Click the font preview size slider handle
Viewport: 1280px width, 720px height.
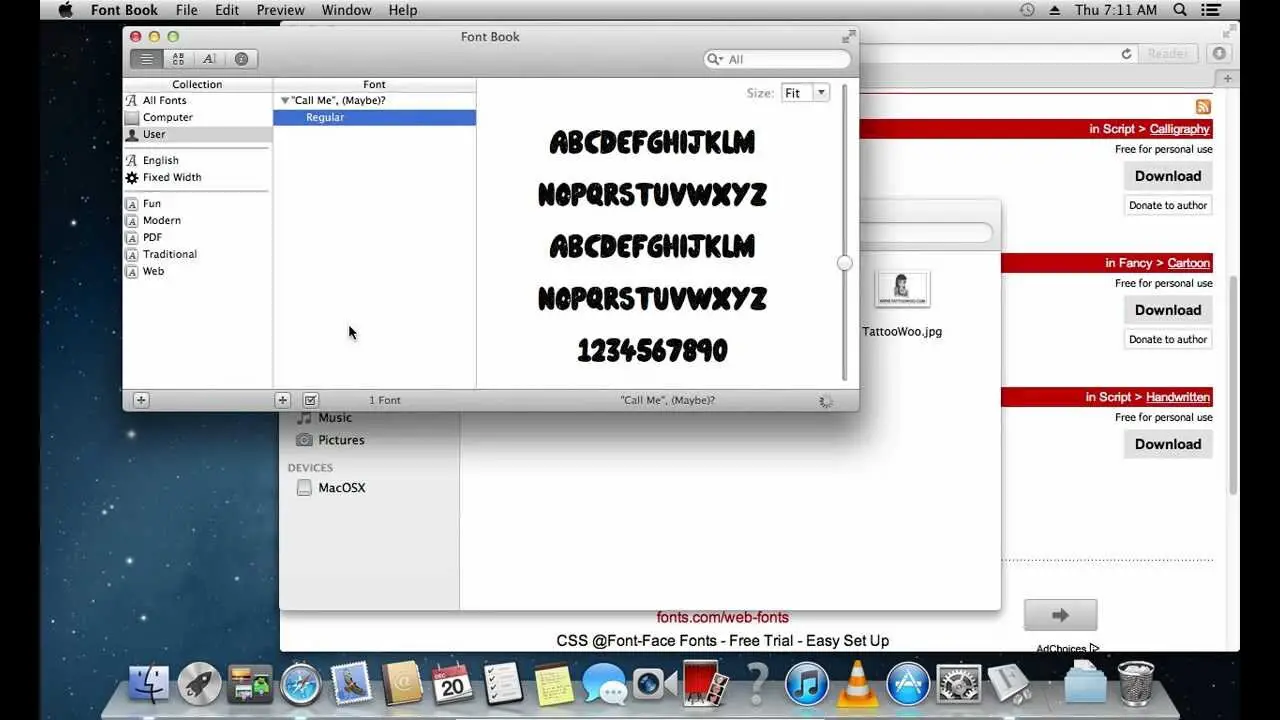[845, 263]
